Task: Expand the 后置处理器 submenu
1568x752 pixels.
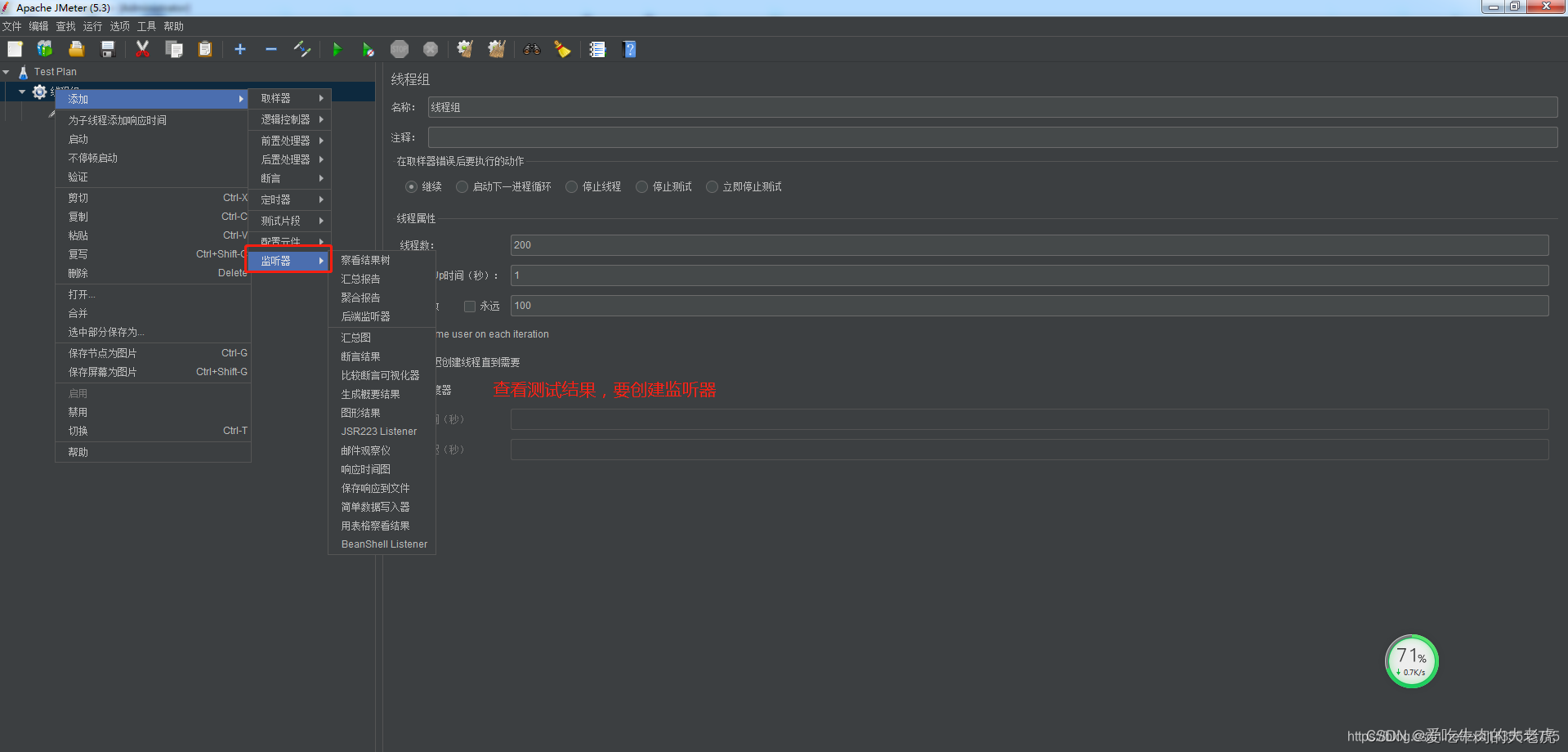Action: (x=290, y=159)
